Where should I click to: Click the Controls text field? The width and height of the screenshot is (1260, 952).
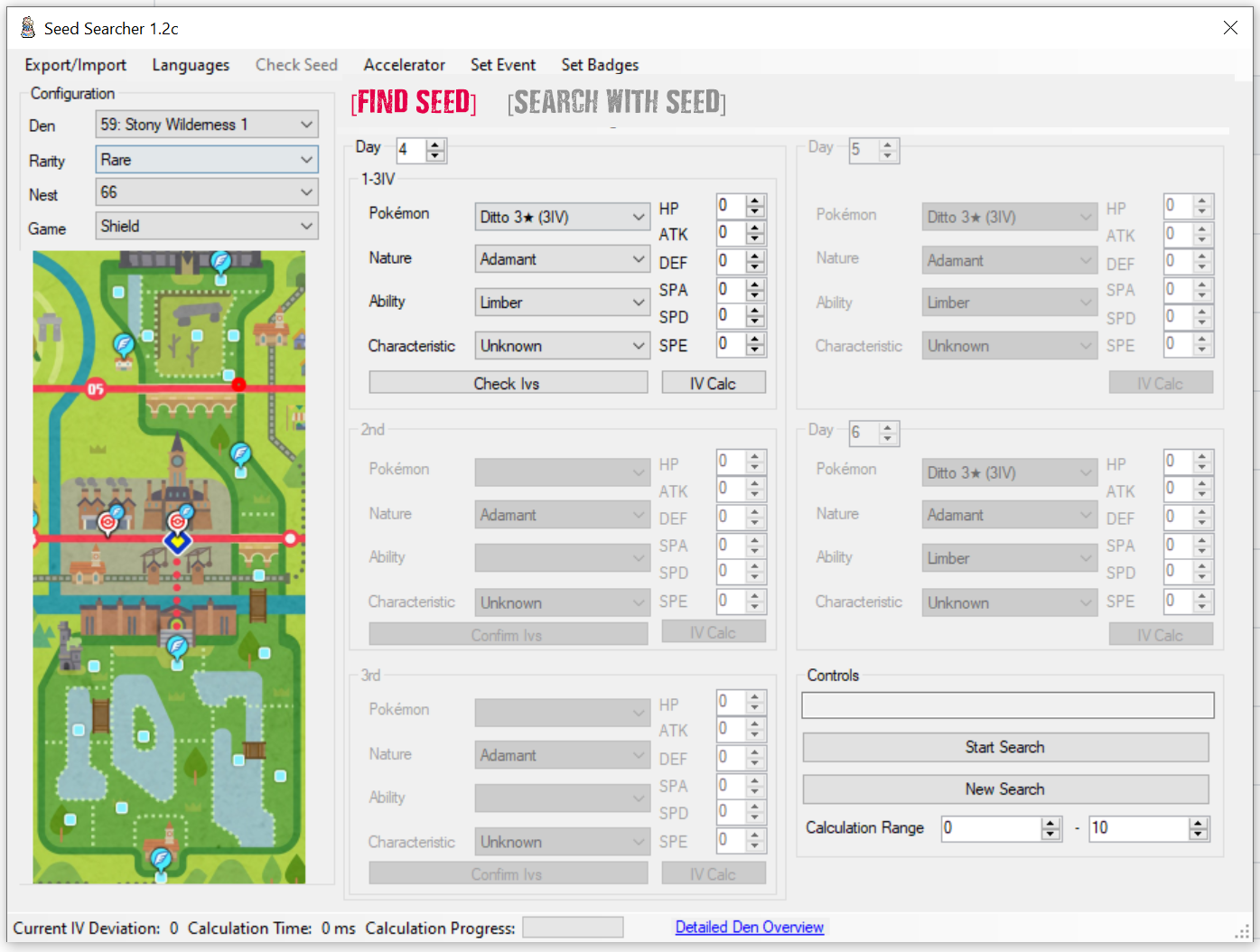[1008, 705]
